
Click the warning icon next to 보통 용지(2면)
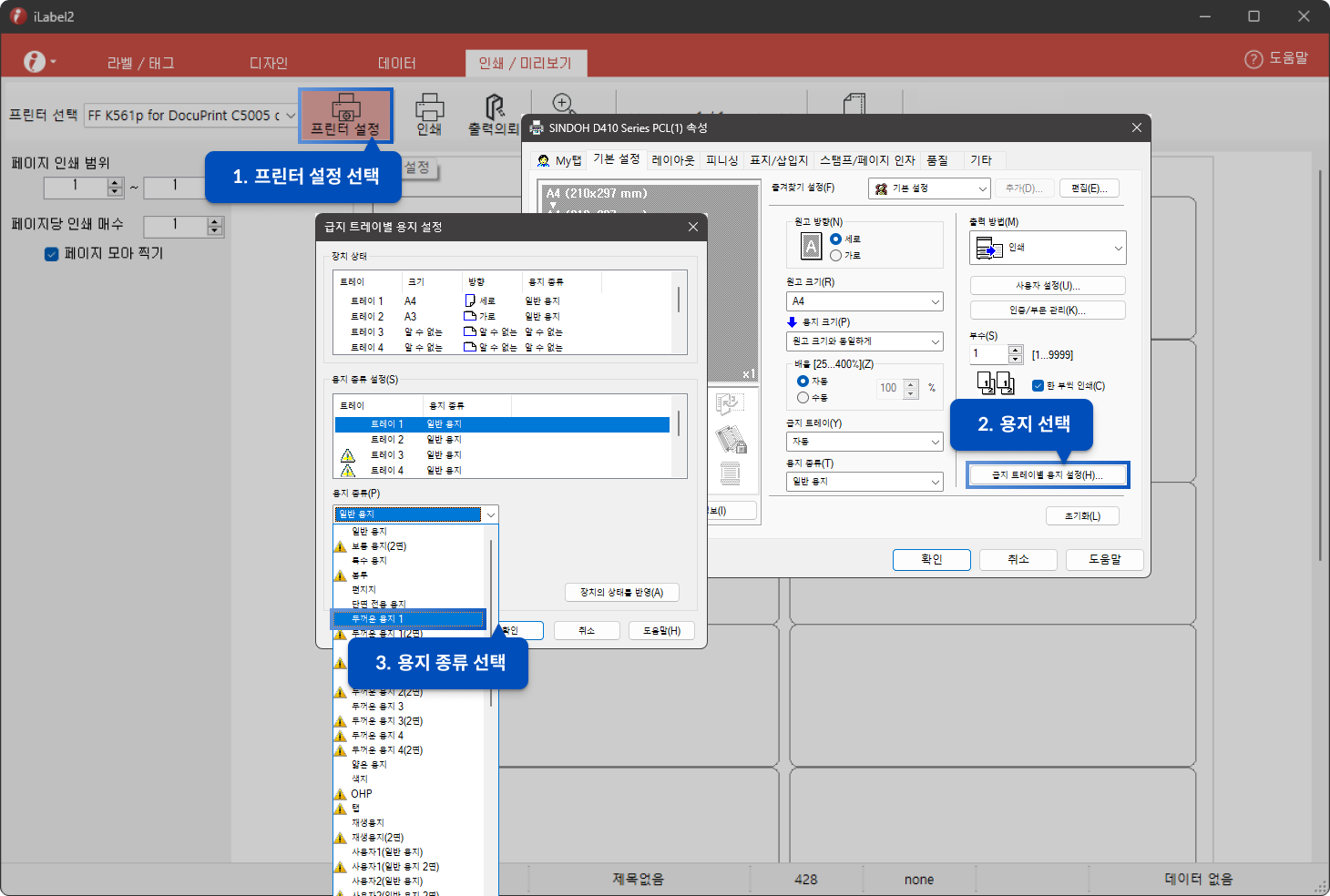coord(341,546)
